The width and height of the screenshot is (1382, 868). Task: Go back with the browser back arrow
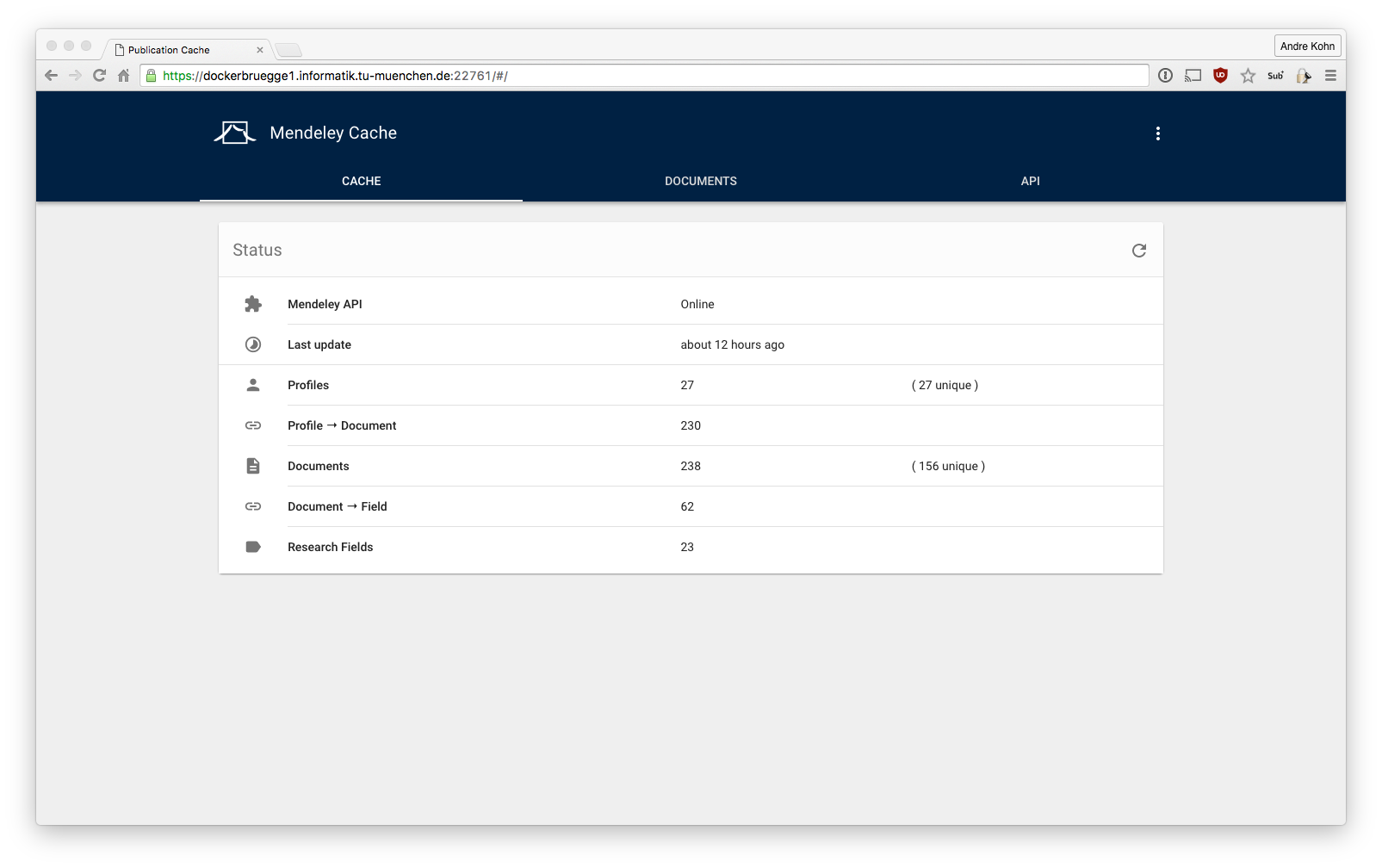click(x=51, y=76)
